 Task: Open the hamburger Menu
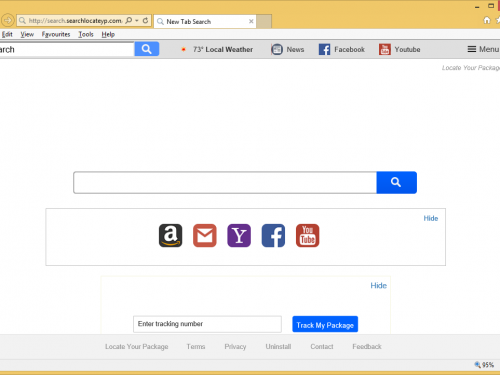[x=483, y=49]
